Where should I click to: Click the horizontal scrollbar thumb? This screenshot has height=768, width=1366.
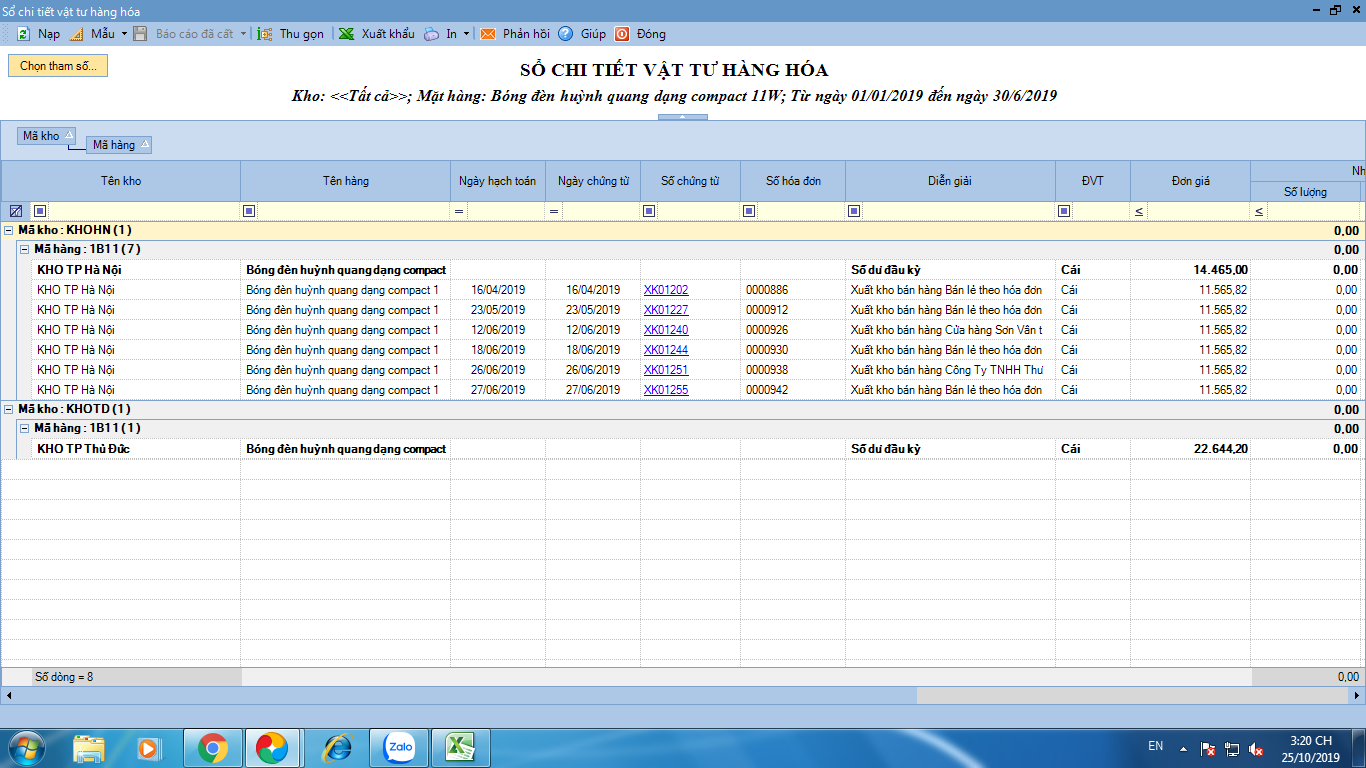(466, 695)
